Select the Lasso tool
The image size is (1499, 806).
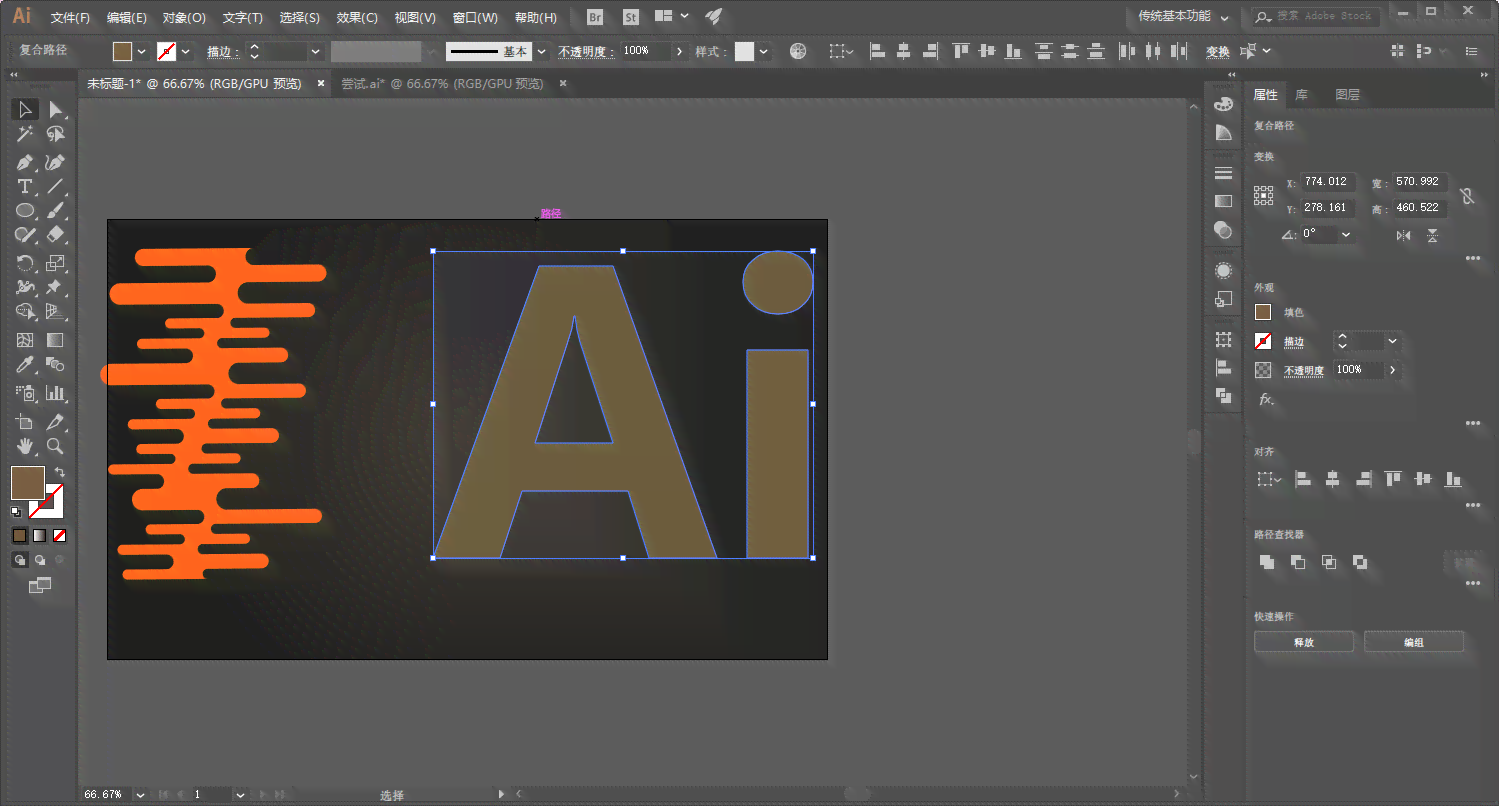click(x=56, y=134)
